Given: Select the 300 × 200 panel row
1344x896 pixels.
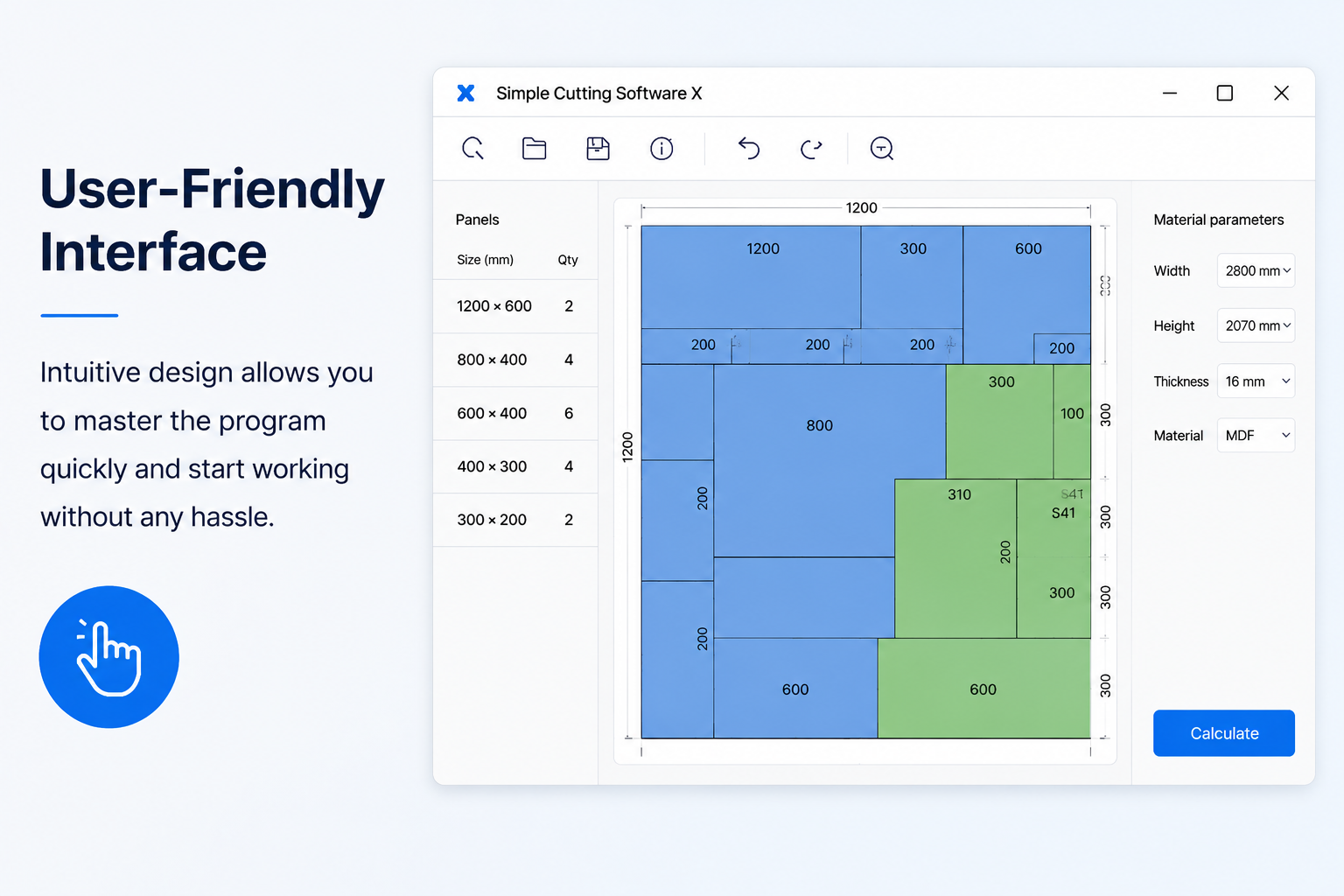Looking at the screenshot, I should (515, 520).
